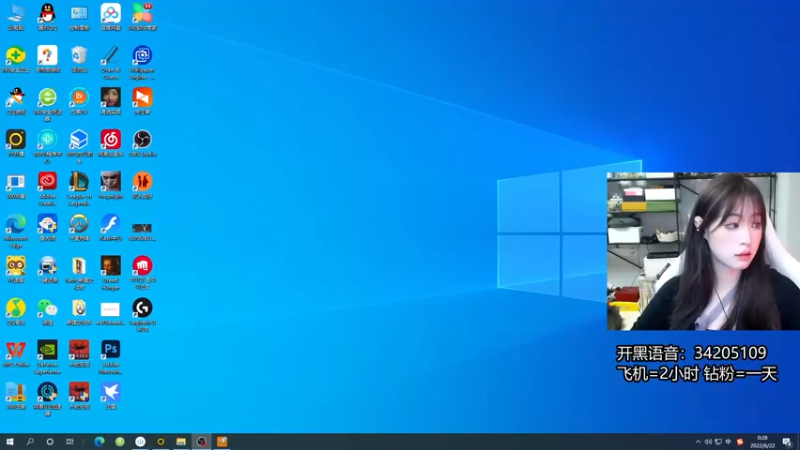
Task: Open taskbar clock and date
Action: pos(762,442)
